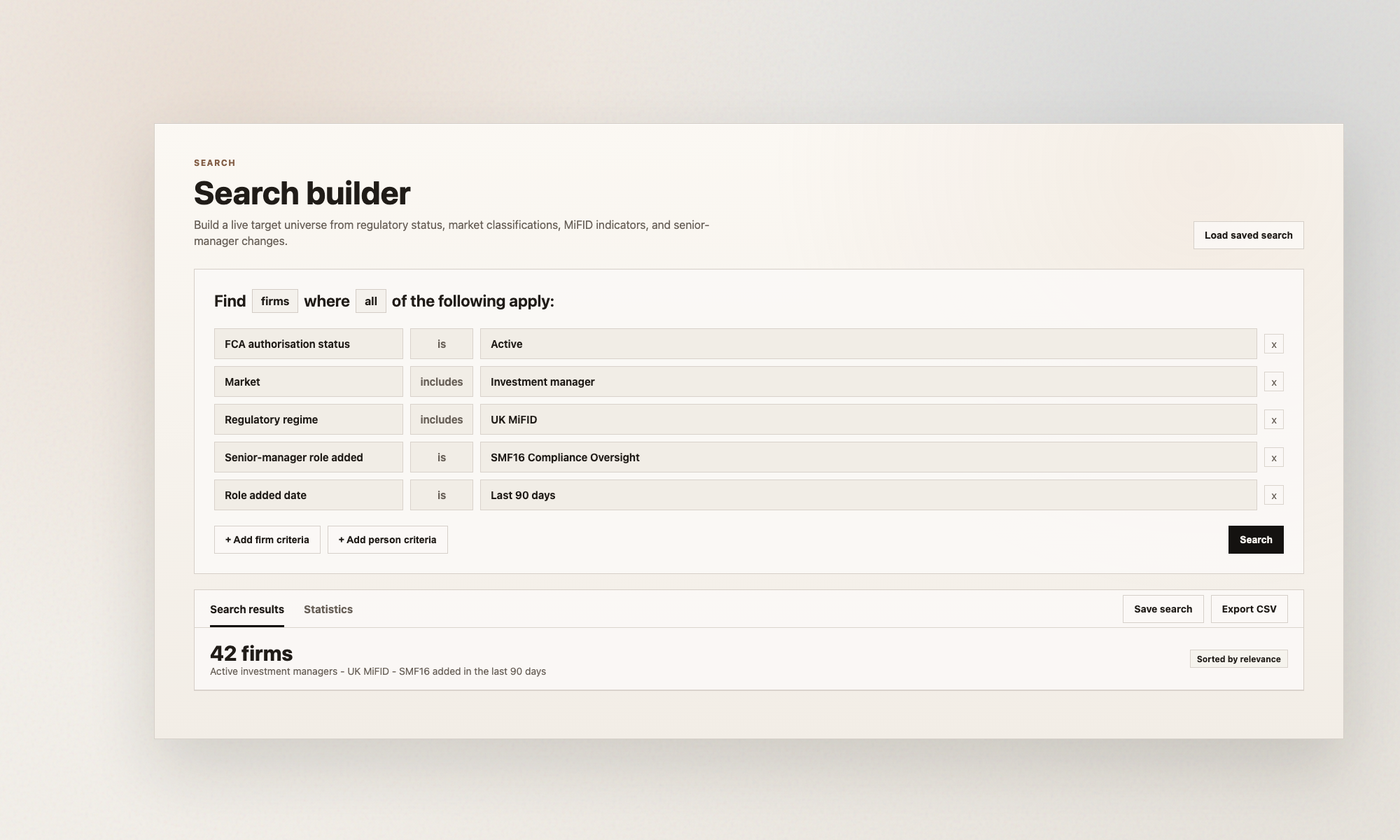Click the Load saved search button
Image resolution: width=1400 pixels, height=840 pixels.
tap(1248, 235)
